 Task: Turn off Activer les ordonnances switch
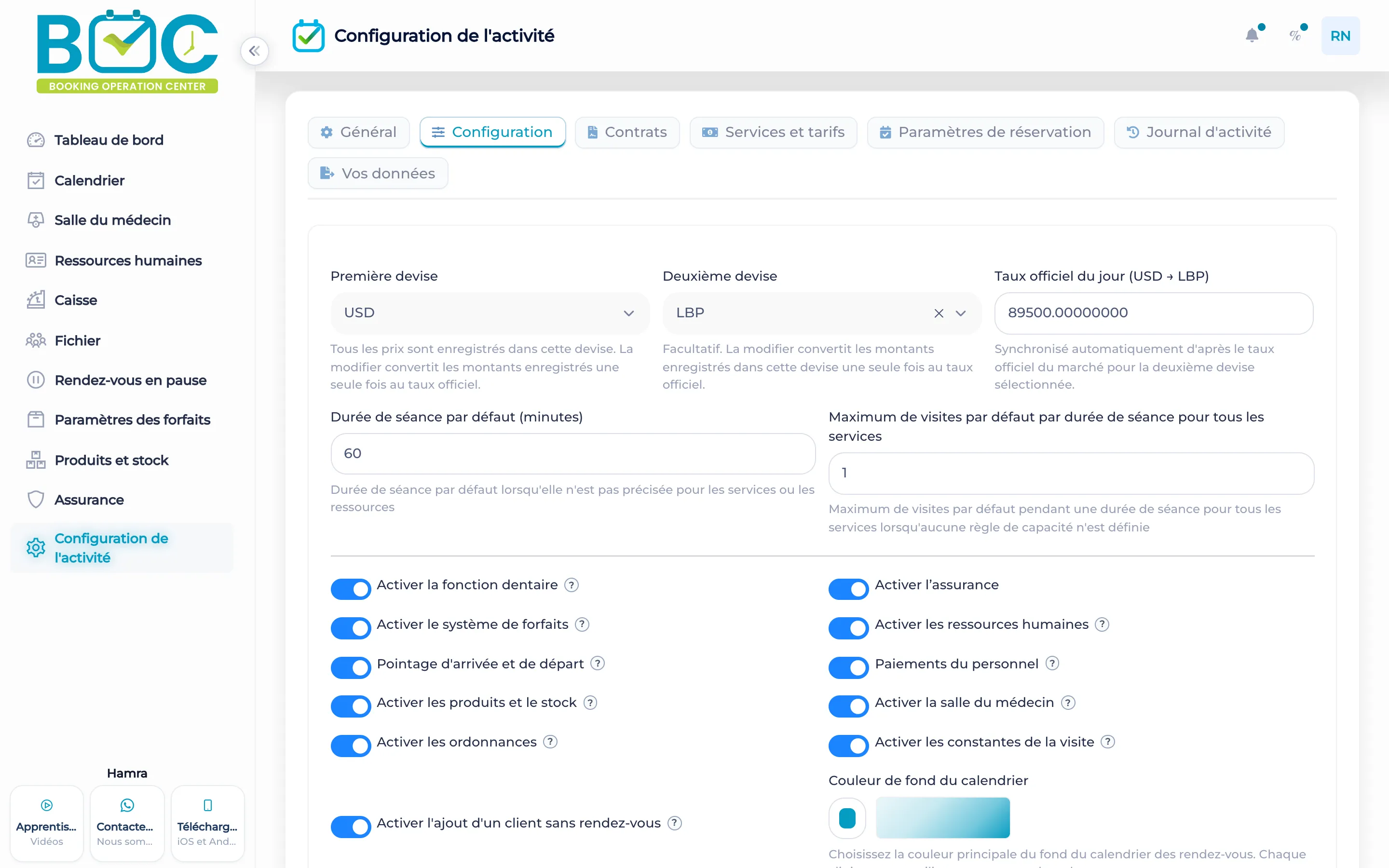pyautogui.click(x=351, y=746)
